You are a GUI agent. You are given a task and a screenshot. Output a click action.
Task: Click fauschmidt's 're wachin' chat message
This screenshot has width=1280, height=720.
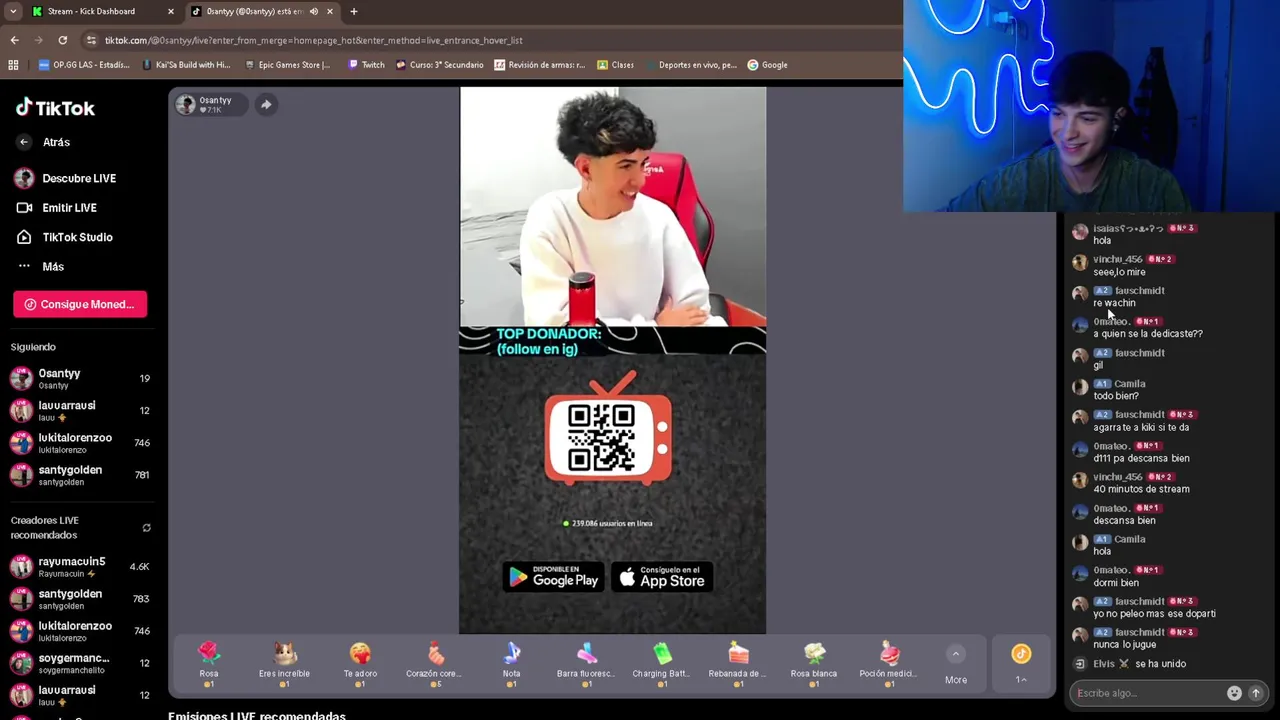point(1114,303)
